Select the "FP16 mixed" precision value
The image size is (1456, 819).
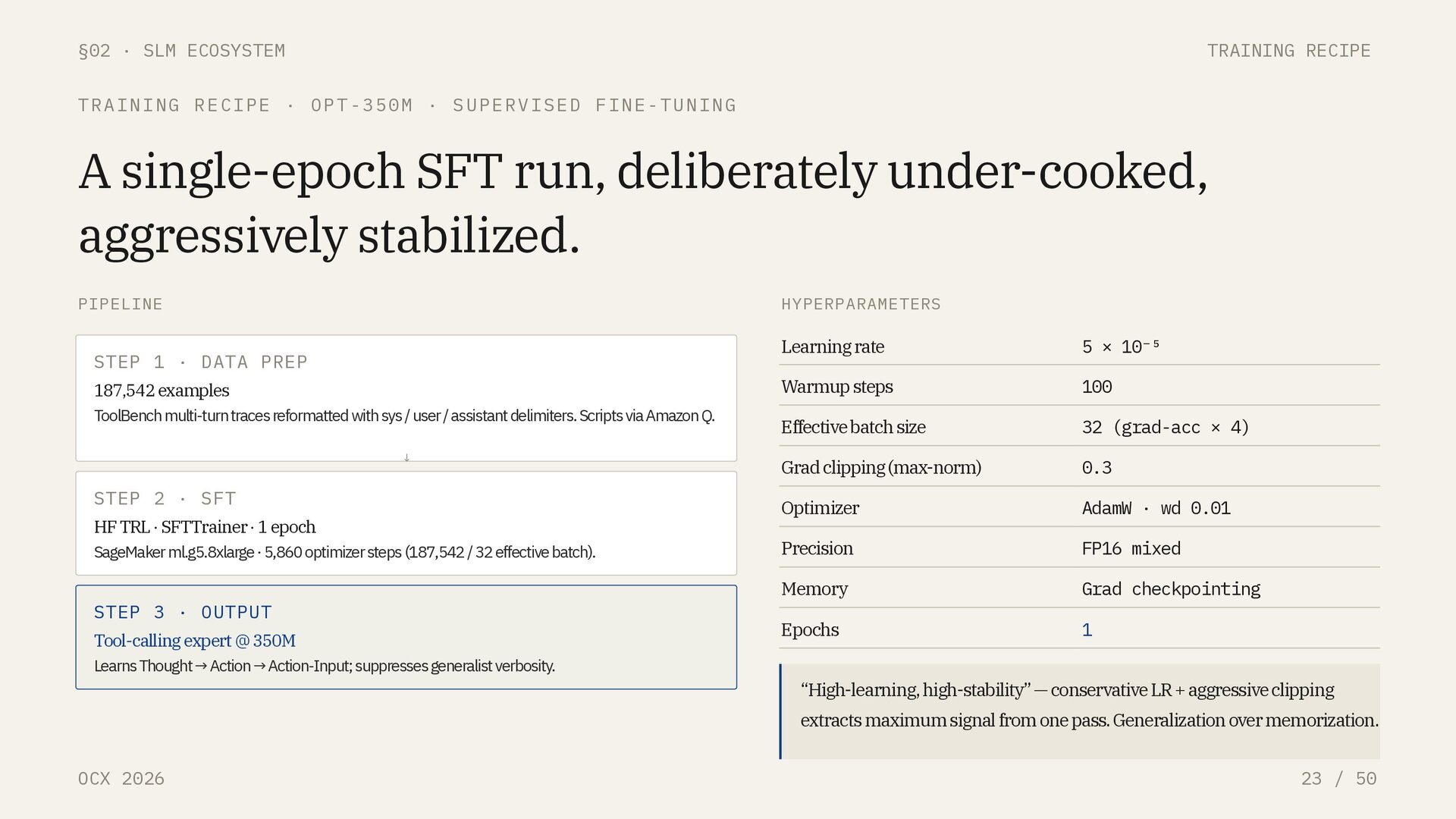1130,549
